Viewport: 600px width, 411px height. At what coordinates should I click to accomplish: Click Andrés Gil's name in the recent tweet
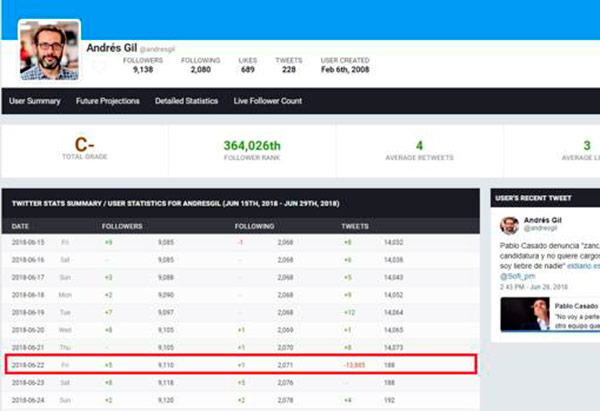[x=543, y=220]
